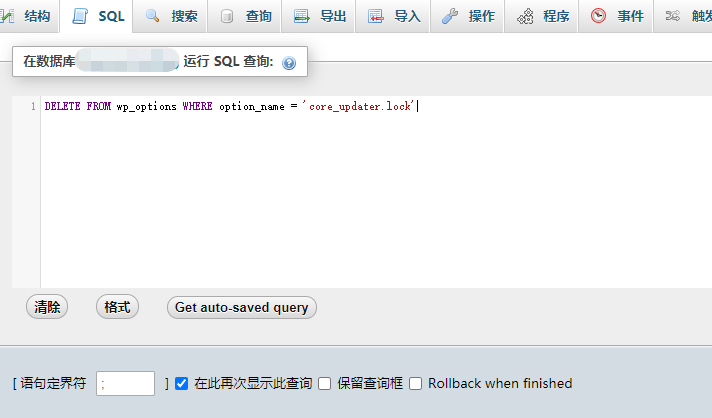Click the 程序 (Routines) gears icon
The width and height of the screenshot is (712, 418).
(x=525, y=16)
